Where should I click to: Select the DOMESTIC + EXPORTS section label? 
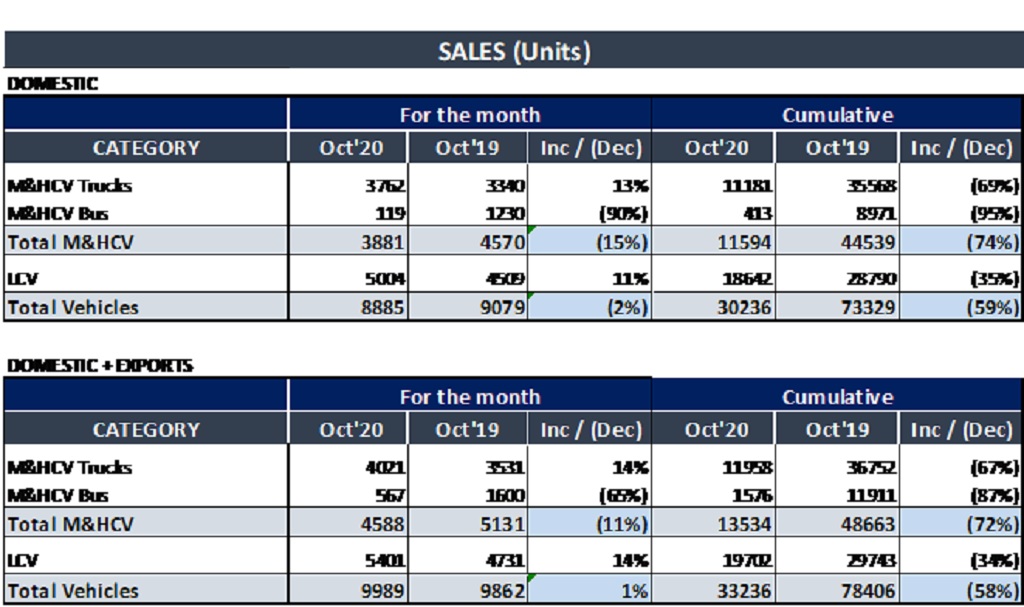pos(100,366)
